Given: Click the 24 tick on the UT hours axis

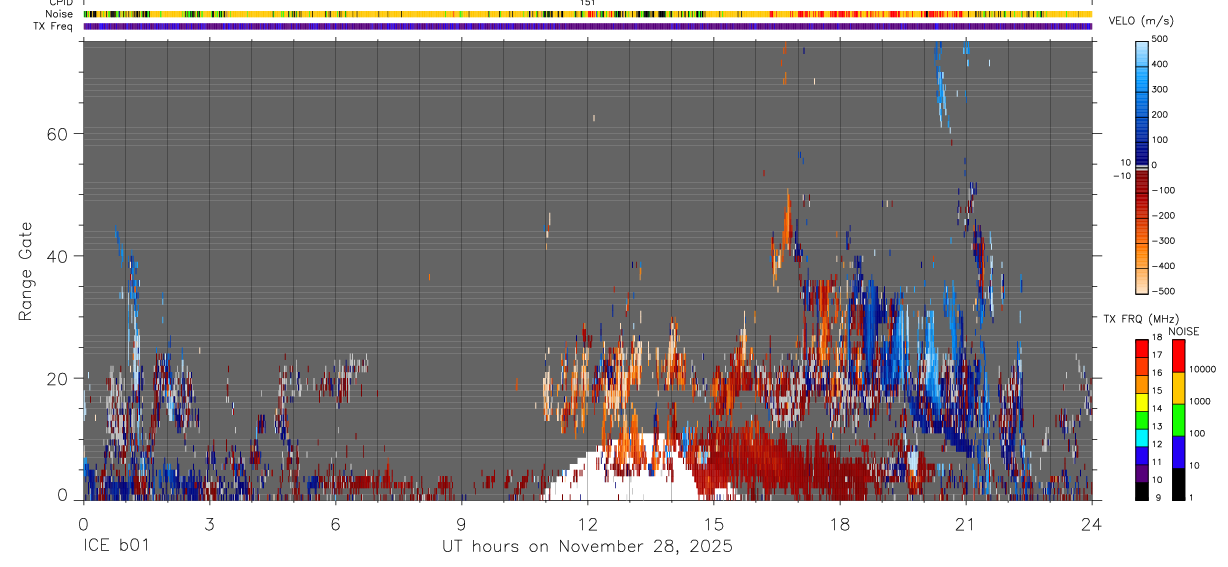Looking at the screenshot, I should click(1092, 523).
